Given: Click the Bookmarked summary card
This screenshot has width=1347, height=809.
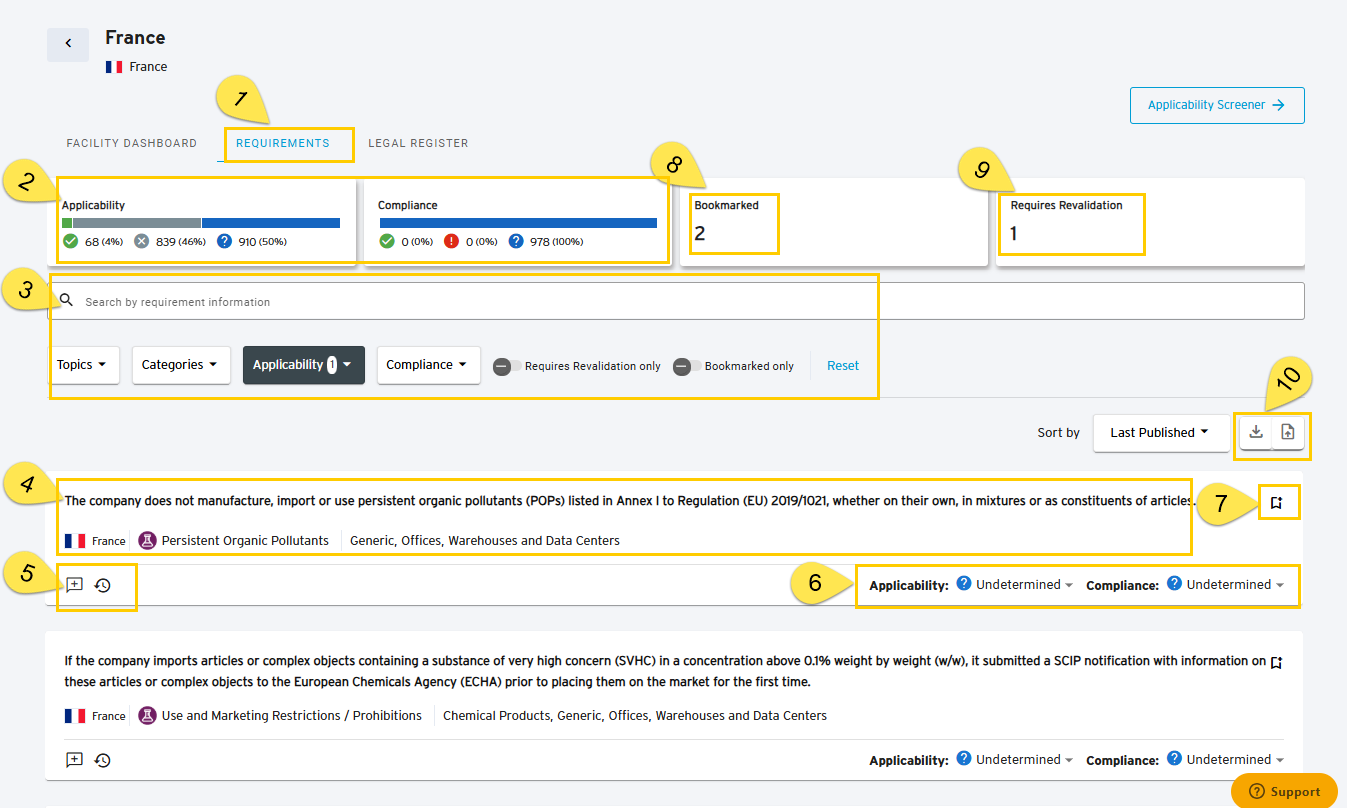Looking at the screenshot, I should [x=834, y=222].
